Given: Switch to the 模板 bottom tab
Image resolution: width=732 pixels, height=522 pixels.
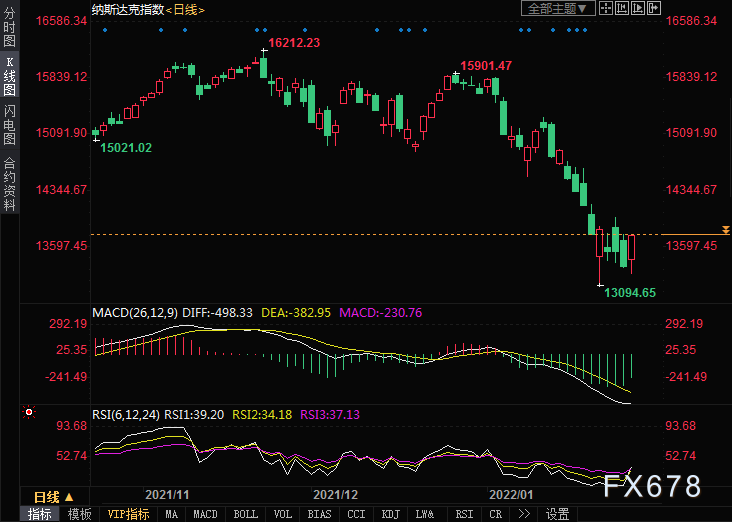Looking at the screenshot, I should point(79,514).
